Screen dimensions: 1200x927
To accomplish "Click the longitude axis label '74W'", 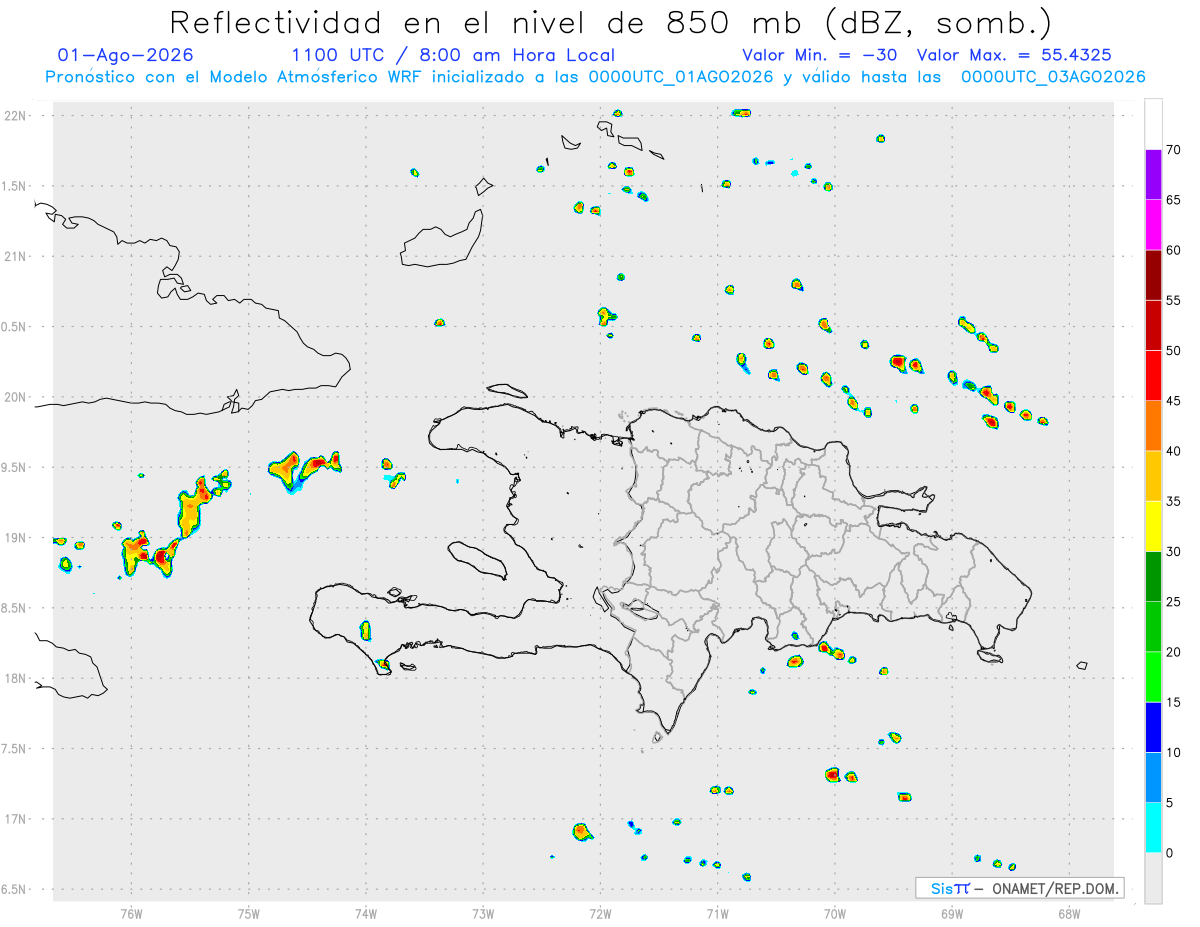I will (x=366, y=913).
